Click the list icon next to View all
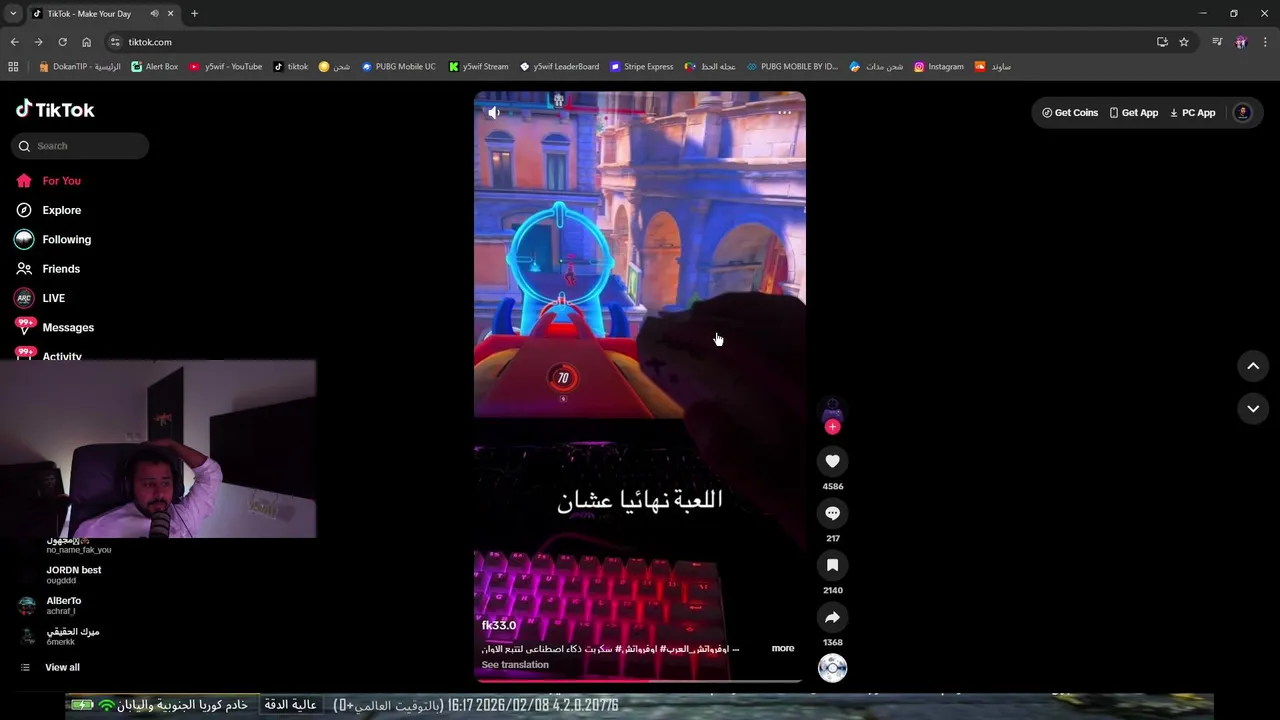 pyautogui.click(x=25, y=667)
